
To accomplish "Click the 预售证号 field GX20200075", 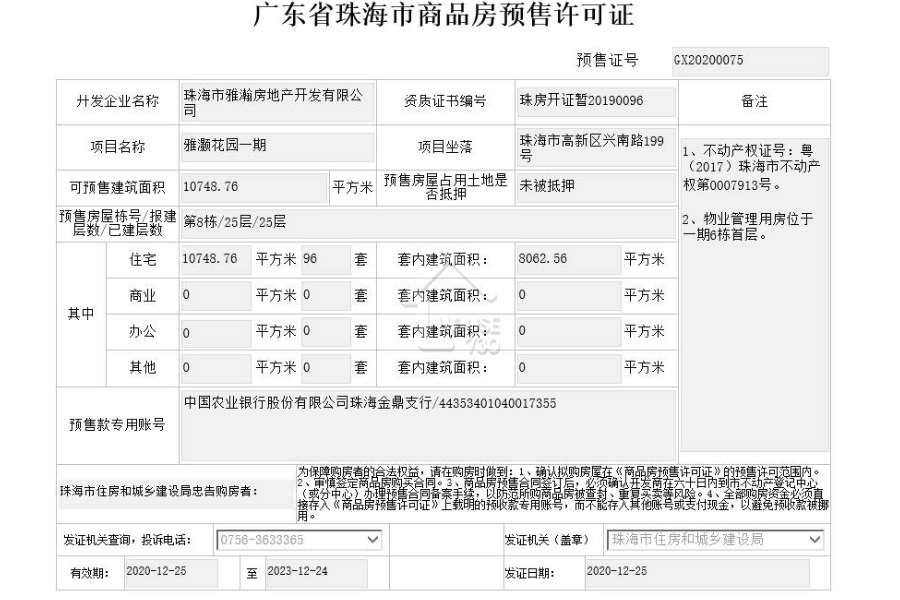I will pyautogui.click(x=750, y=61).
